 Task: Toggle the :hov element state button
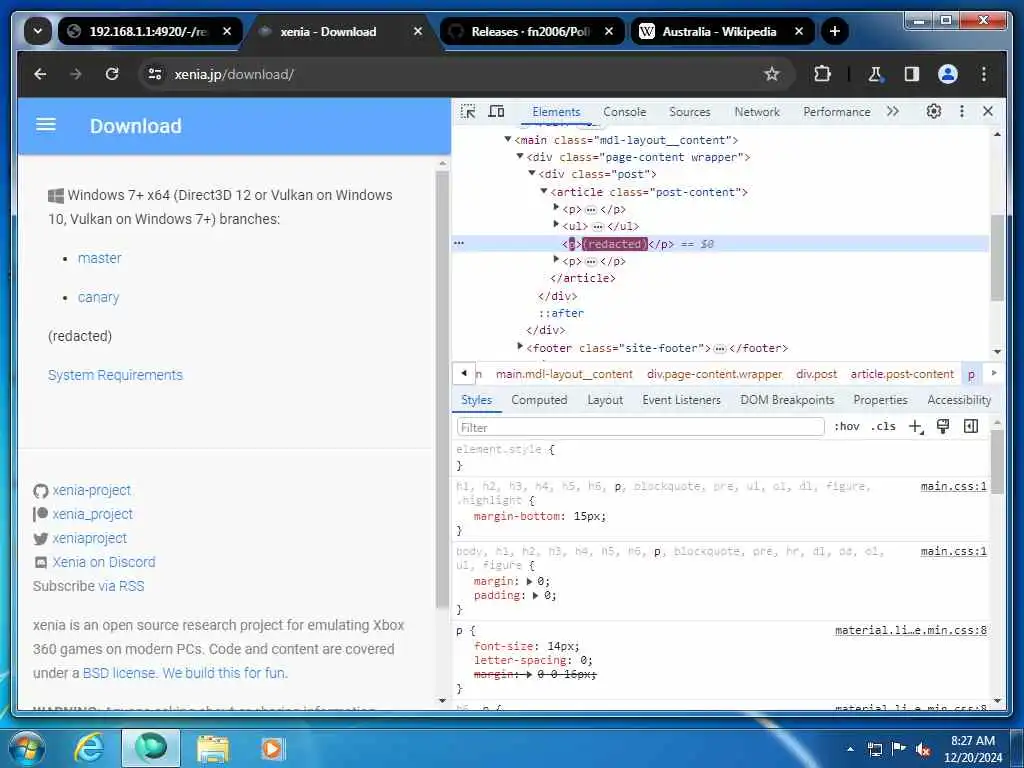(x=846, y=426)
